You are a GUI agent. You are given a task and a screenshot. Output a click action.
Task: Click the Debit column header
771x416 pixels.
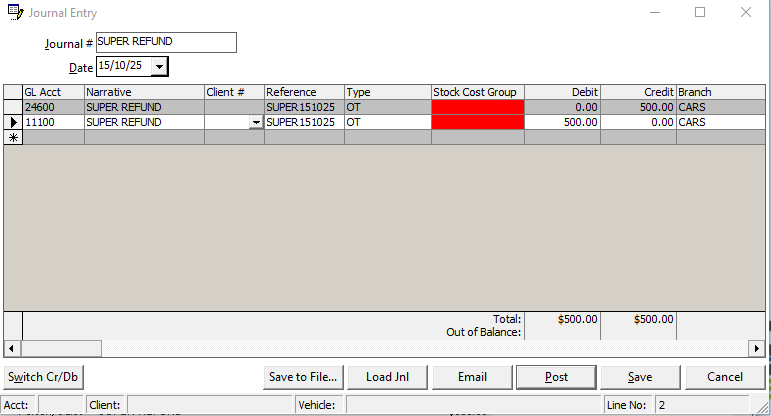point(563,92)
